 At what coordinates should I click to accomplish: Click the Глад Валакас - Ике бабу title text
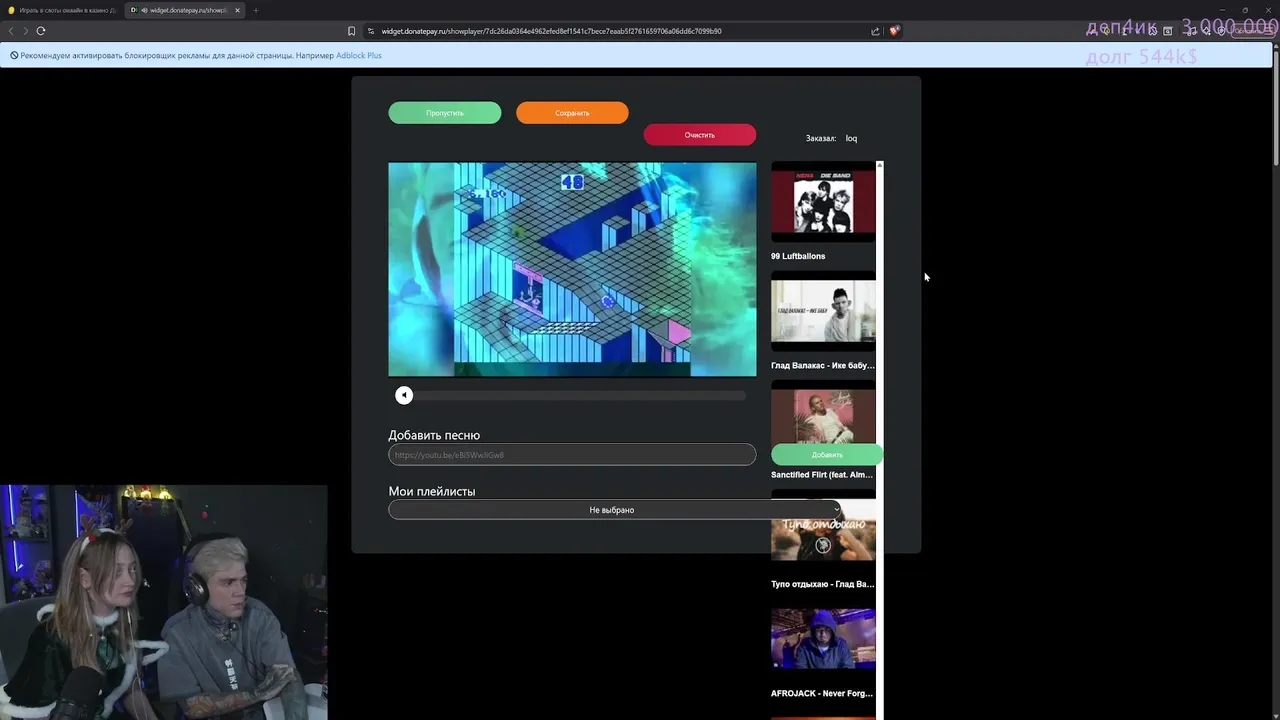[x=822, y=366]
